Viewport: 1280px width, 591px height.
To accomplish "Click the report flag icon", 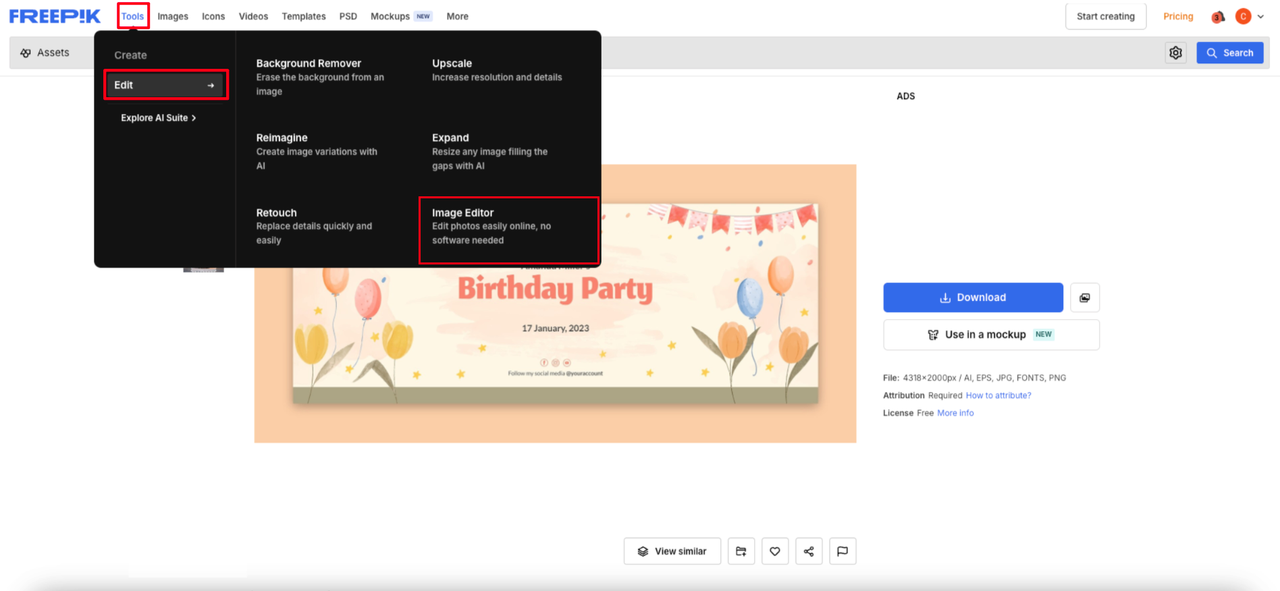I will click(x=843, y=551).
